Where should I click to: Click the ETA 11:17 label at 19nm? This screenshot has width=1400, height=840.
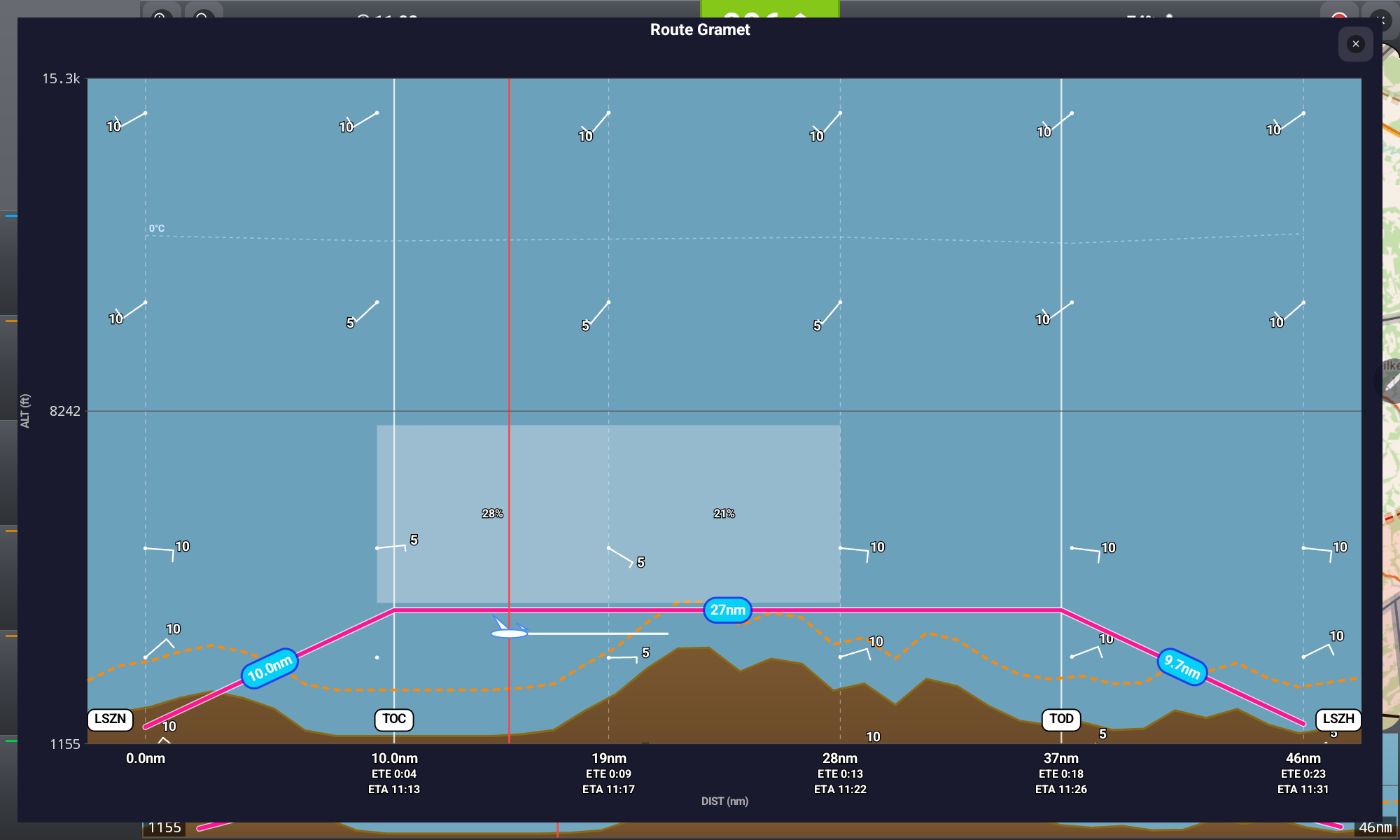pyautogui.click(x=608, y=789)
